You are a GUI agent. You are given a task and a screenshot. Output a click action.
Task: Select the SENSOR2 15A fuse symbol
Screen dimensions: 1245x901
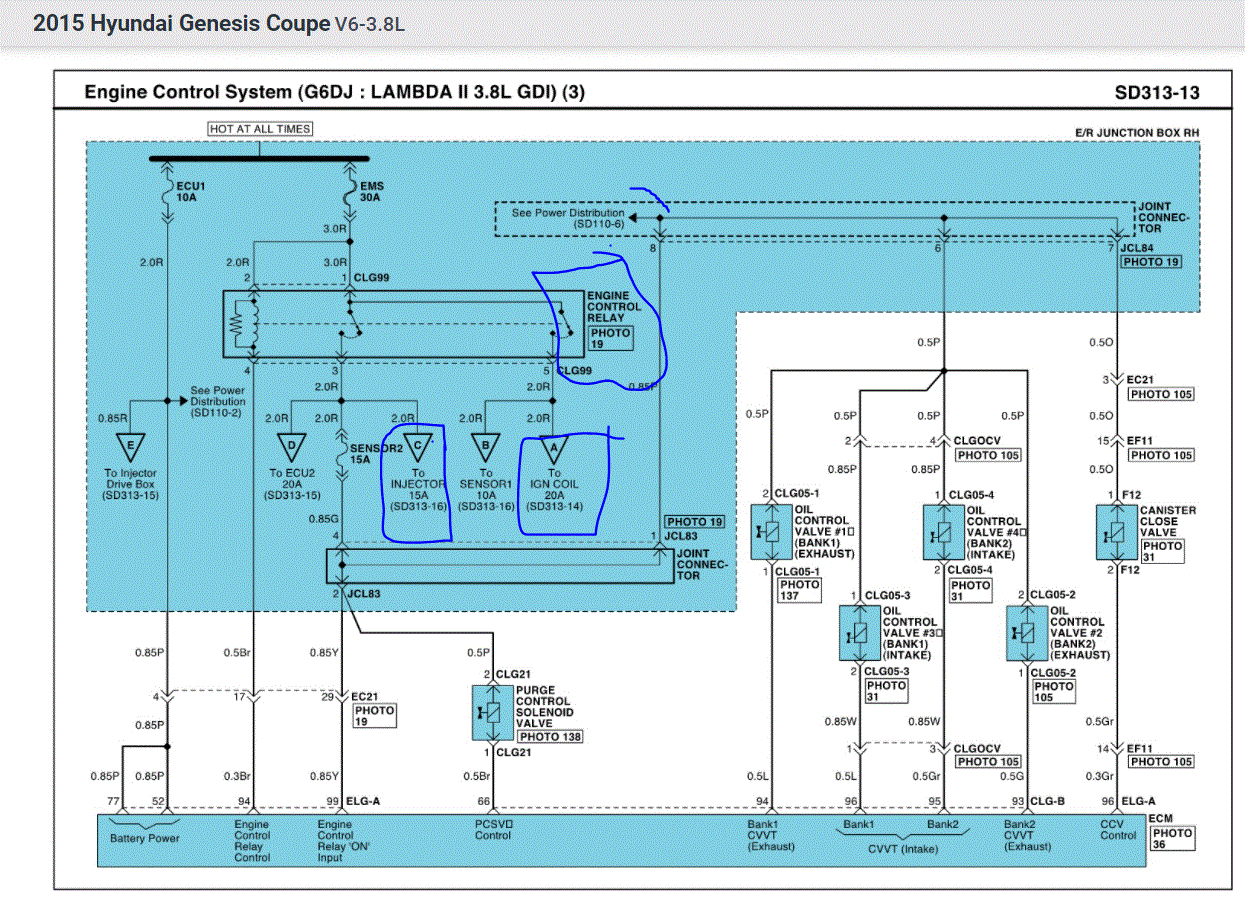click(343, 456)
